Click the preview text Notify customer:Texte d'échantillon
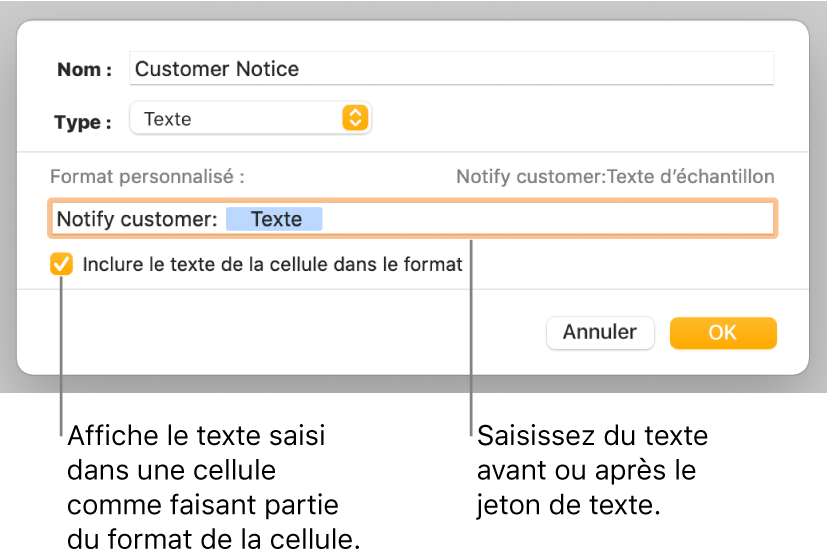This screenshot has height=559, width=827. (615, 177)
